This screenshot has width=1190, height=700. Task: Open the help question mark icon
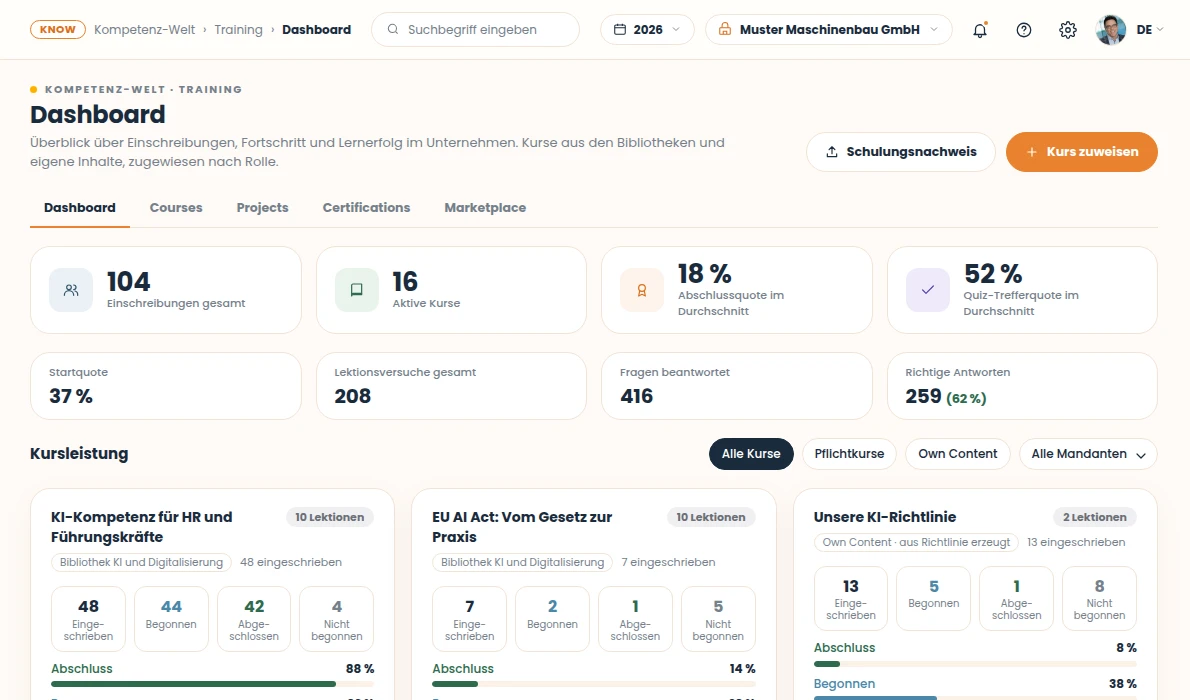(1024, 30)
